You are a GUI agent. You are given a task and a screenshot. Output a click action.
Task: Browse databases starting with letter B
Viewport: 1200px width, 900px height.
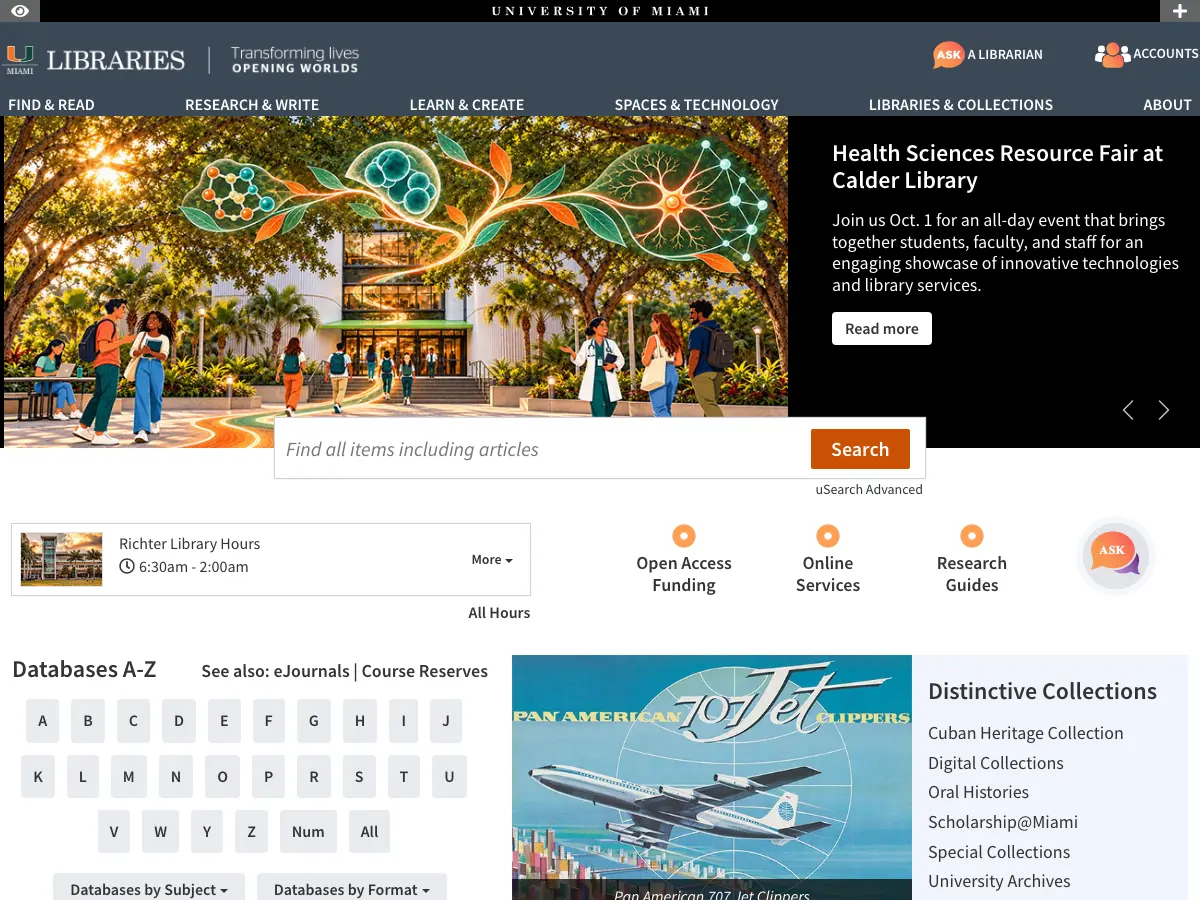click(x=88, y=721)
